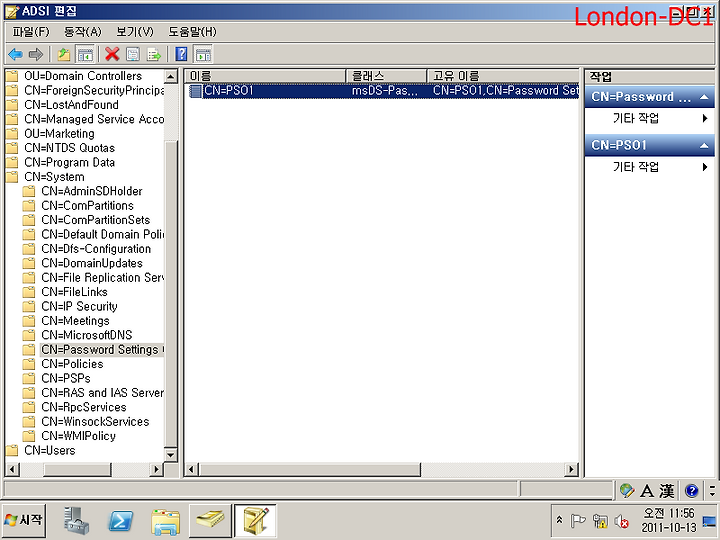Screen dimensions: 720x540
Task: Collapse CN=PSO1 actions section
Action: pos(704,146)
